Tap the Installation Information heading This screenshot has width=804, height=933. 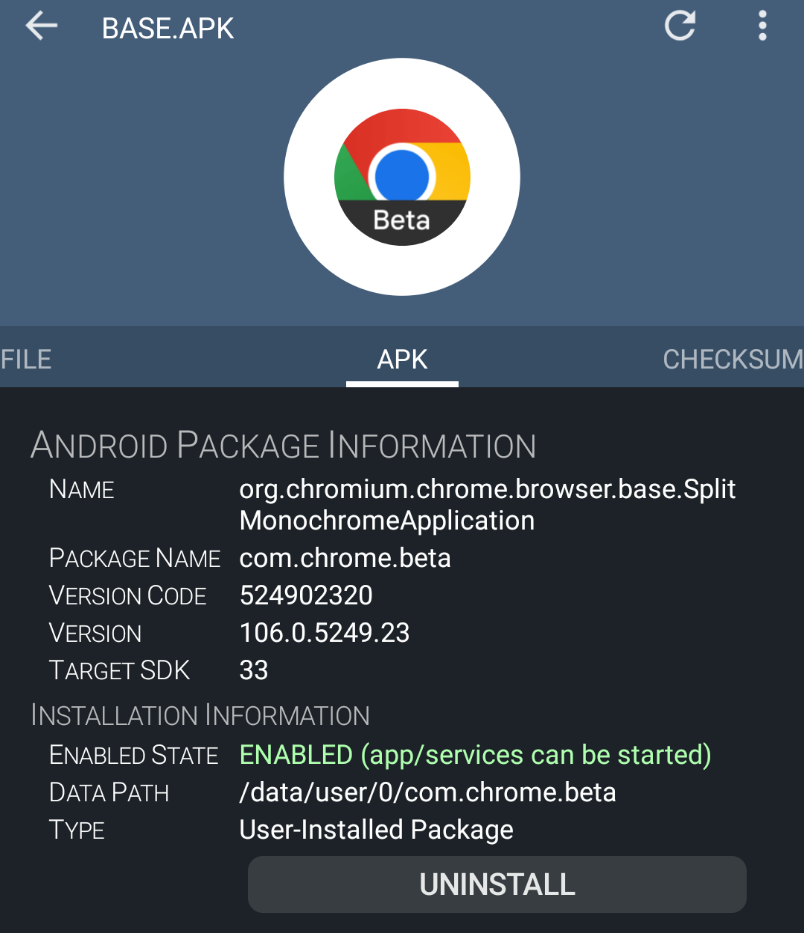pyautogui.click(x=200, y=715)
